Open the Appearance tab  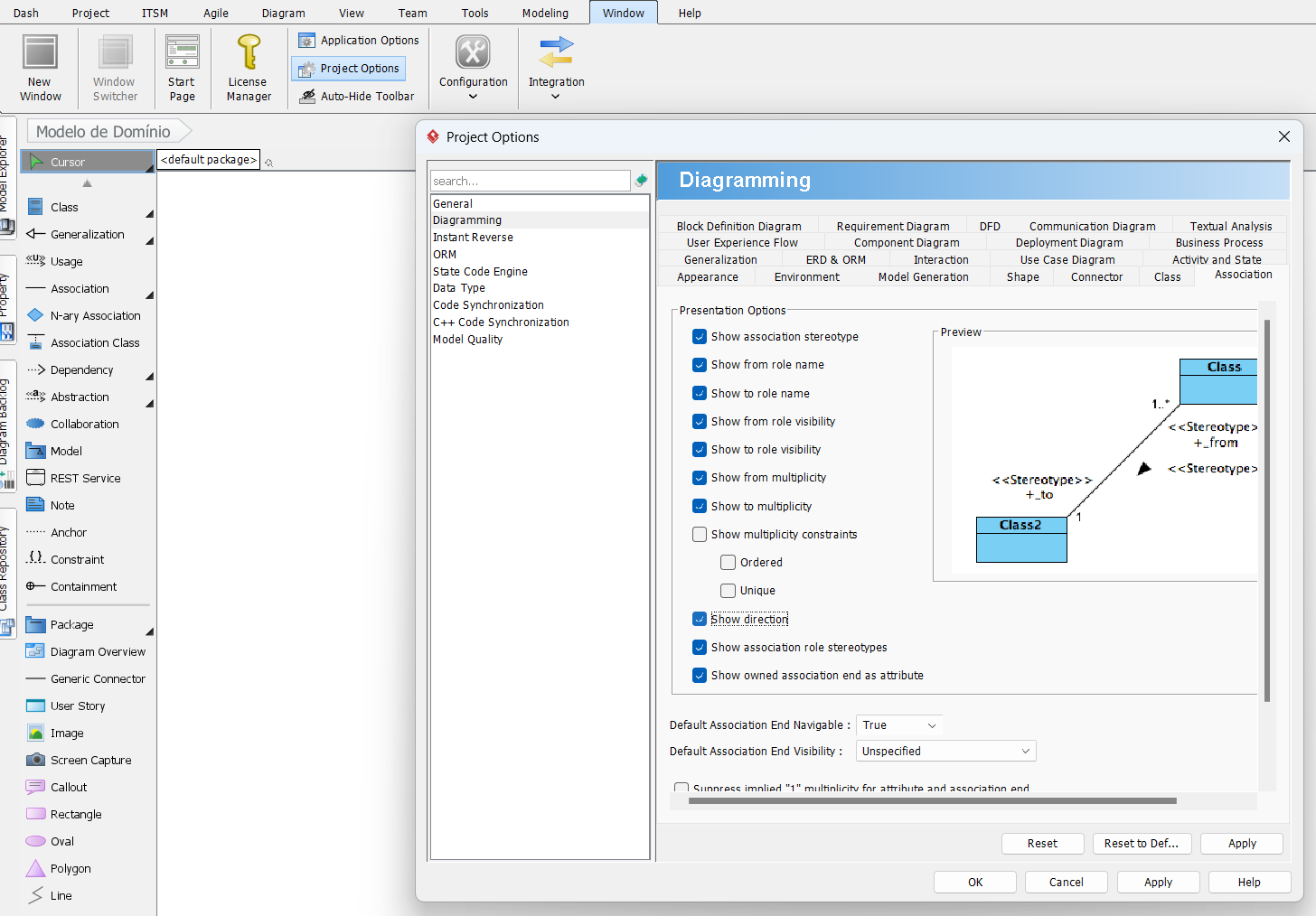pyautogui.click(x=707, y=277)
